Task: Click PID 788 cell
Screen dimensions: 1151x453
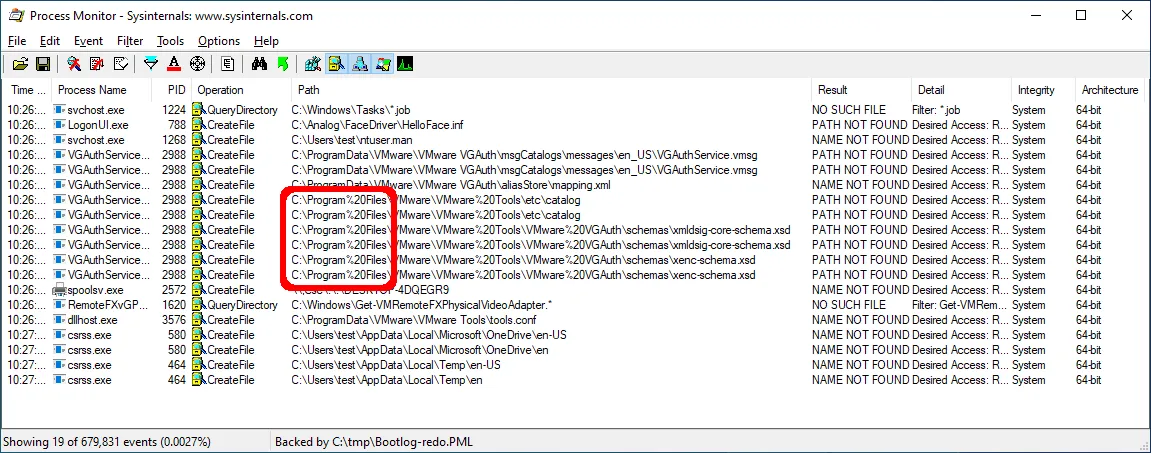Action: [177, 126]
